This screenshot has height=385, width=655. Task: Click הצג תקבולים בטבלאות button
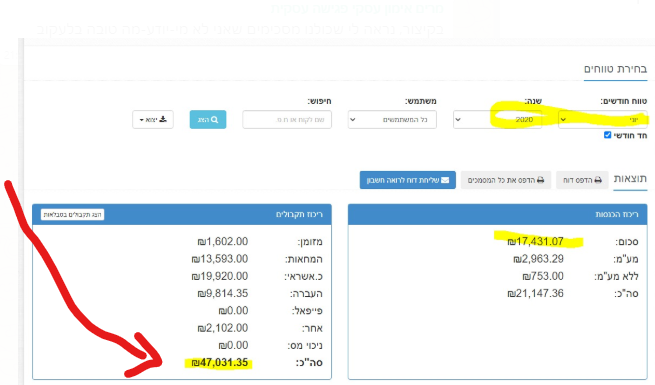(72, 214)
